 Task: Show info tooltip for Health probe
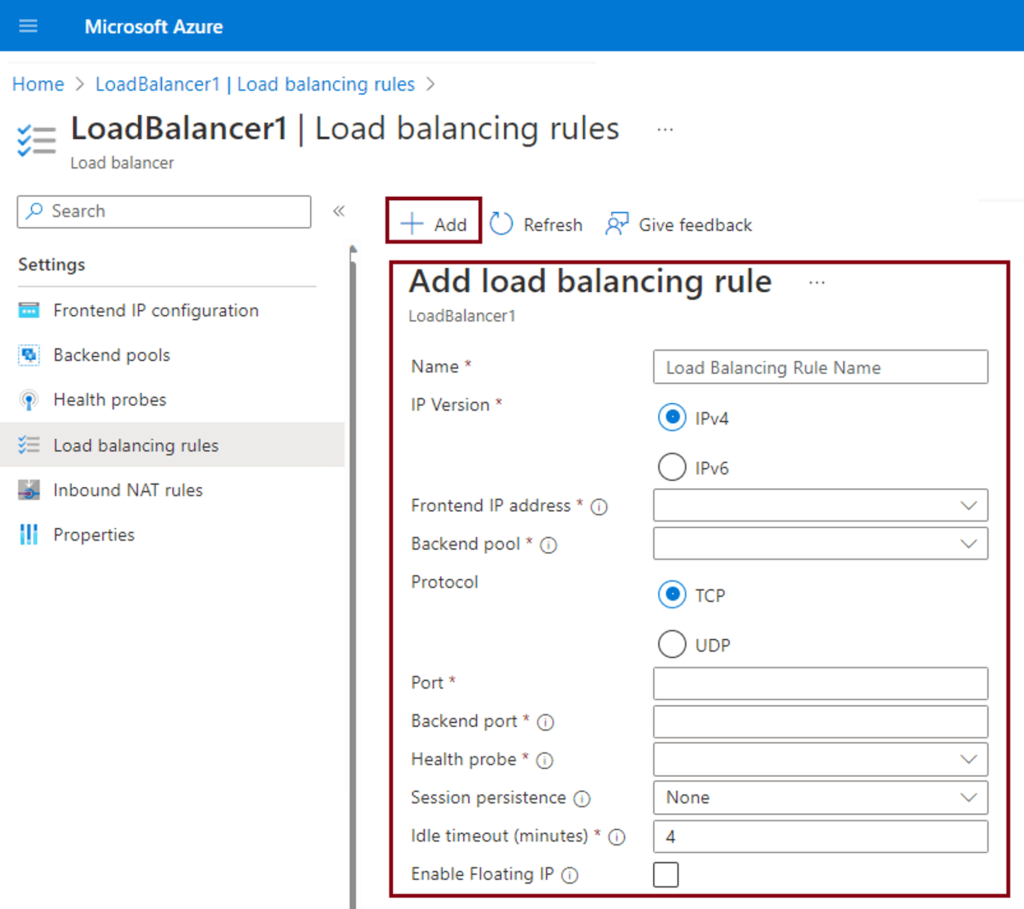tap(545, 761)
